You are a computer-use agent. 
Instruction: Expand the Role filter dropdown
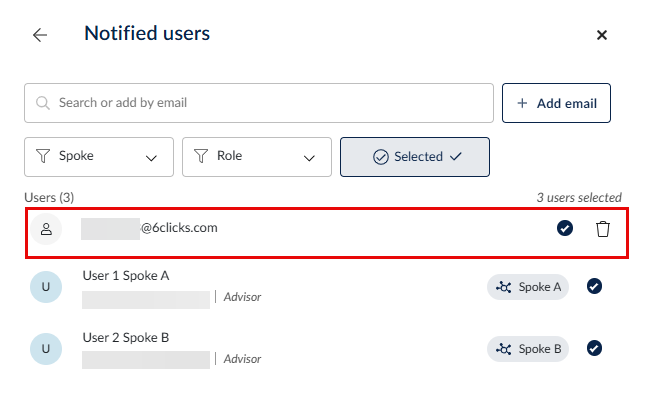257,157
